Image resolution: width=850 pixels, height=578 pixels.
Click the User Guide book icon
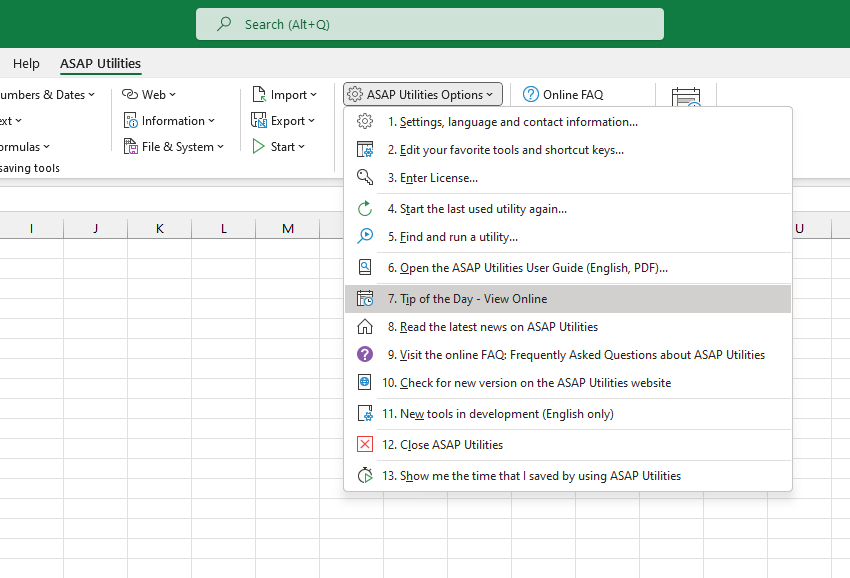click(x=365, y=267)
